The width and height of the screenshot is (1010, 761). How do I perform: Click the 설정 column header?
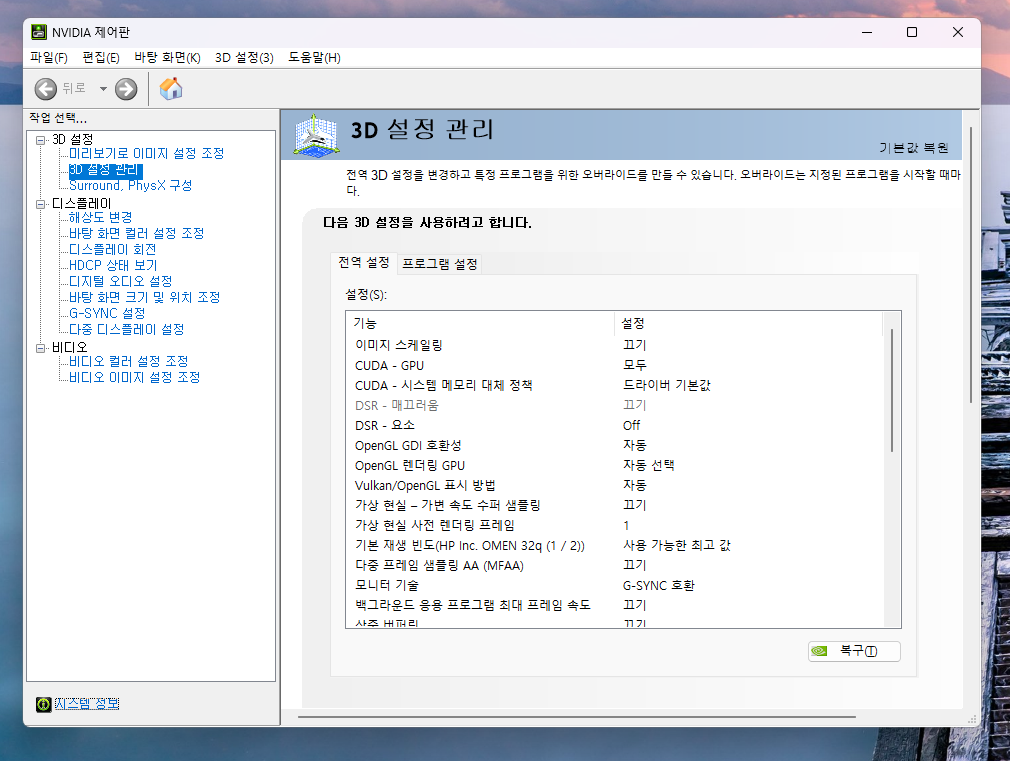click(x=748, y=323)
